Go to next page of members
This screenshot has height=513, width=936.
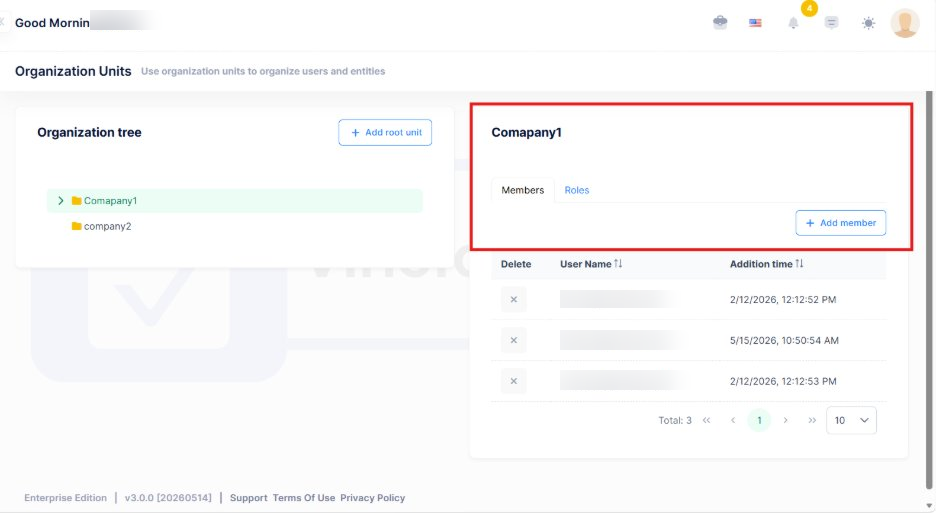[786, 420]
